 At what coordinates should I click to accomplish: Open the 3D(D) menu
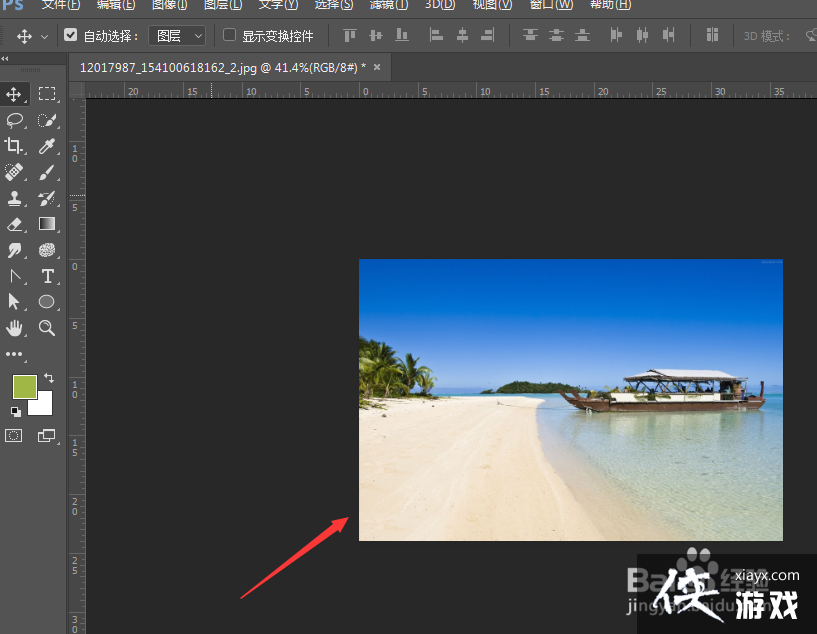pyautogui.click(x=440, y=5)
